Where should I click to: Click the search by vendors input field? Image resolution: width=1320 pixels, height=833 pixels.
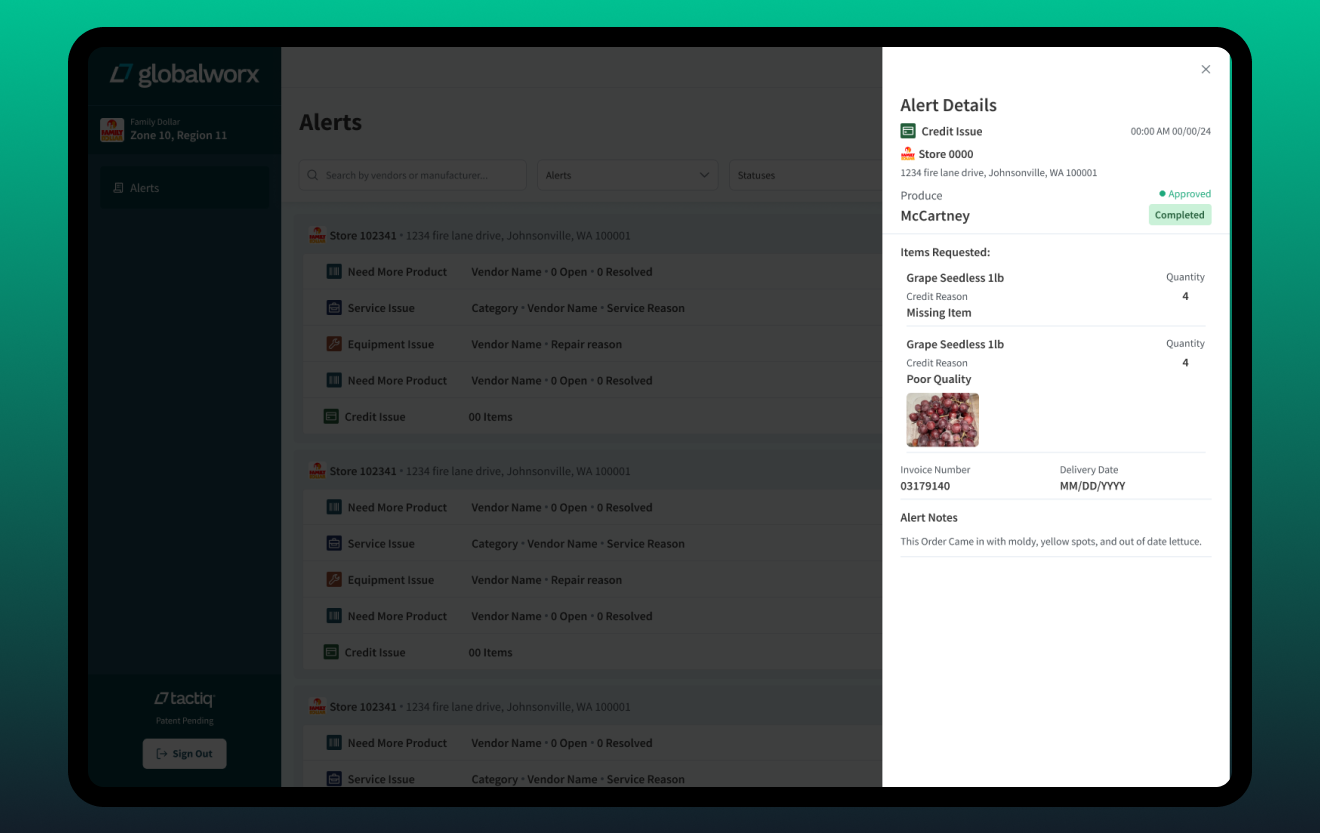(x=413, y=175)
